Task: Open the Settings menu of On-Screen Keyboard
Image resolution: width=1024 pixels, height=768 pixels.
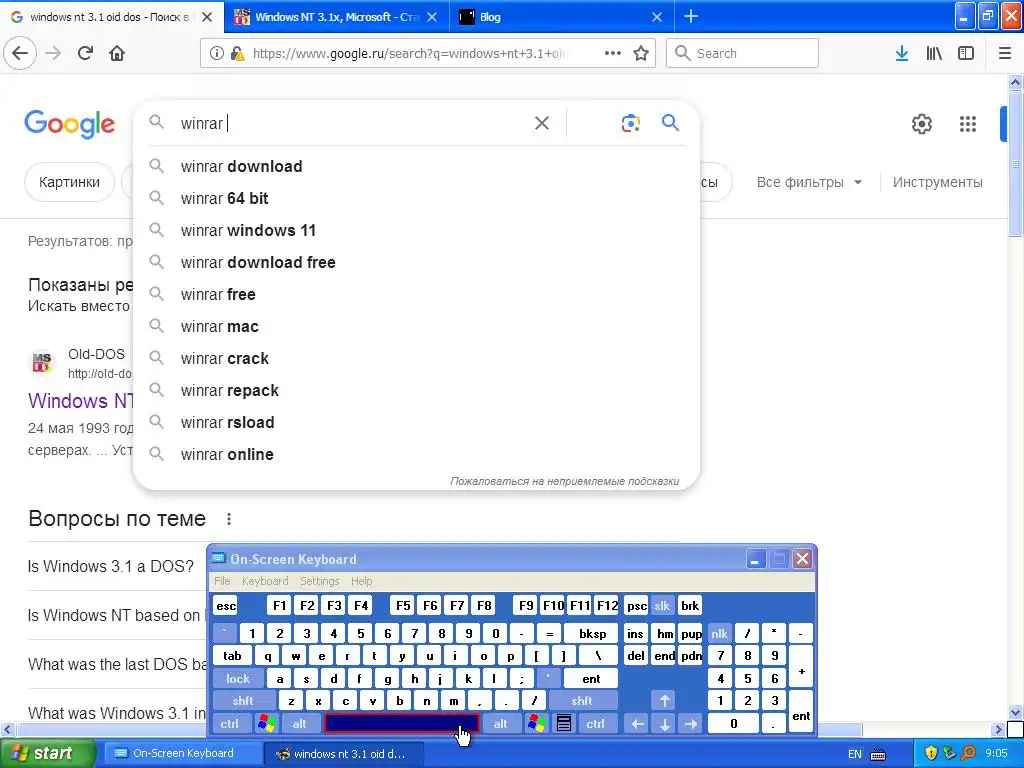Action: [319, 581]
